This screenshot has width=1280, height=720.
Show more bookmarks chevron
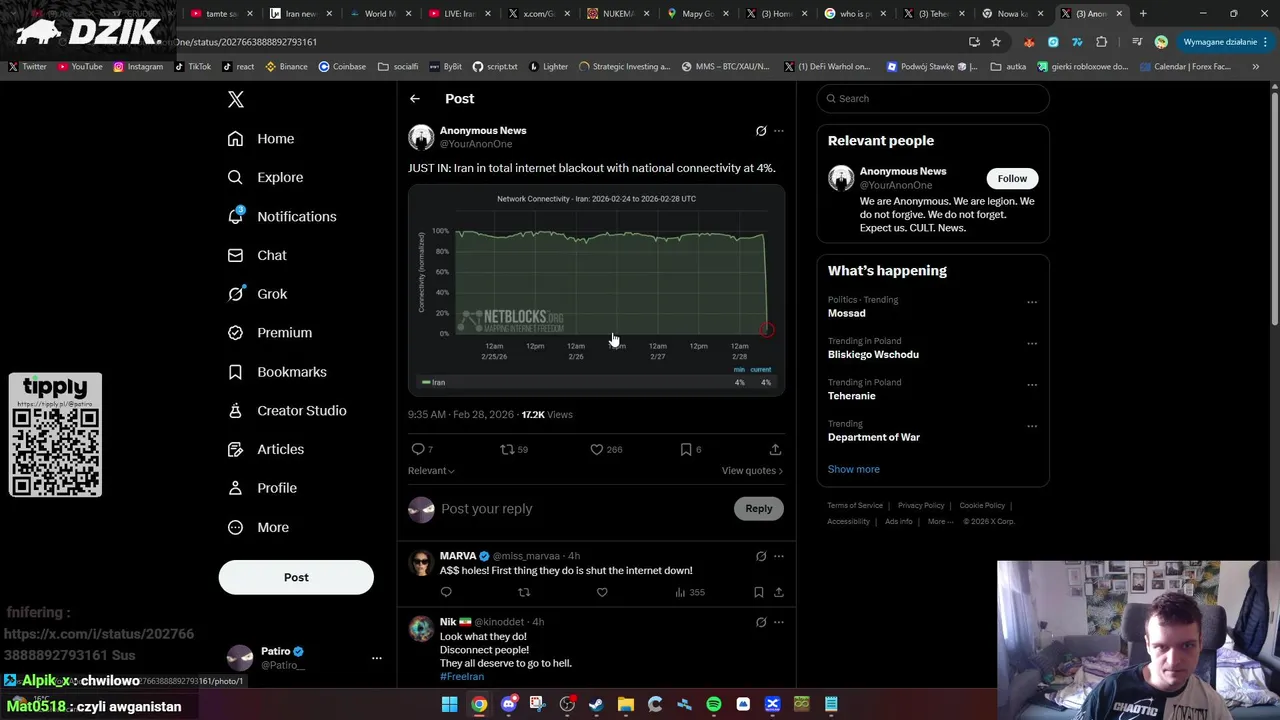1255,67
